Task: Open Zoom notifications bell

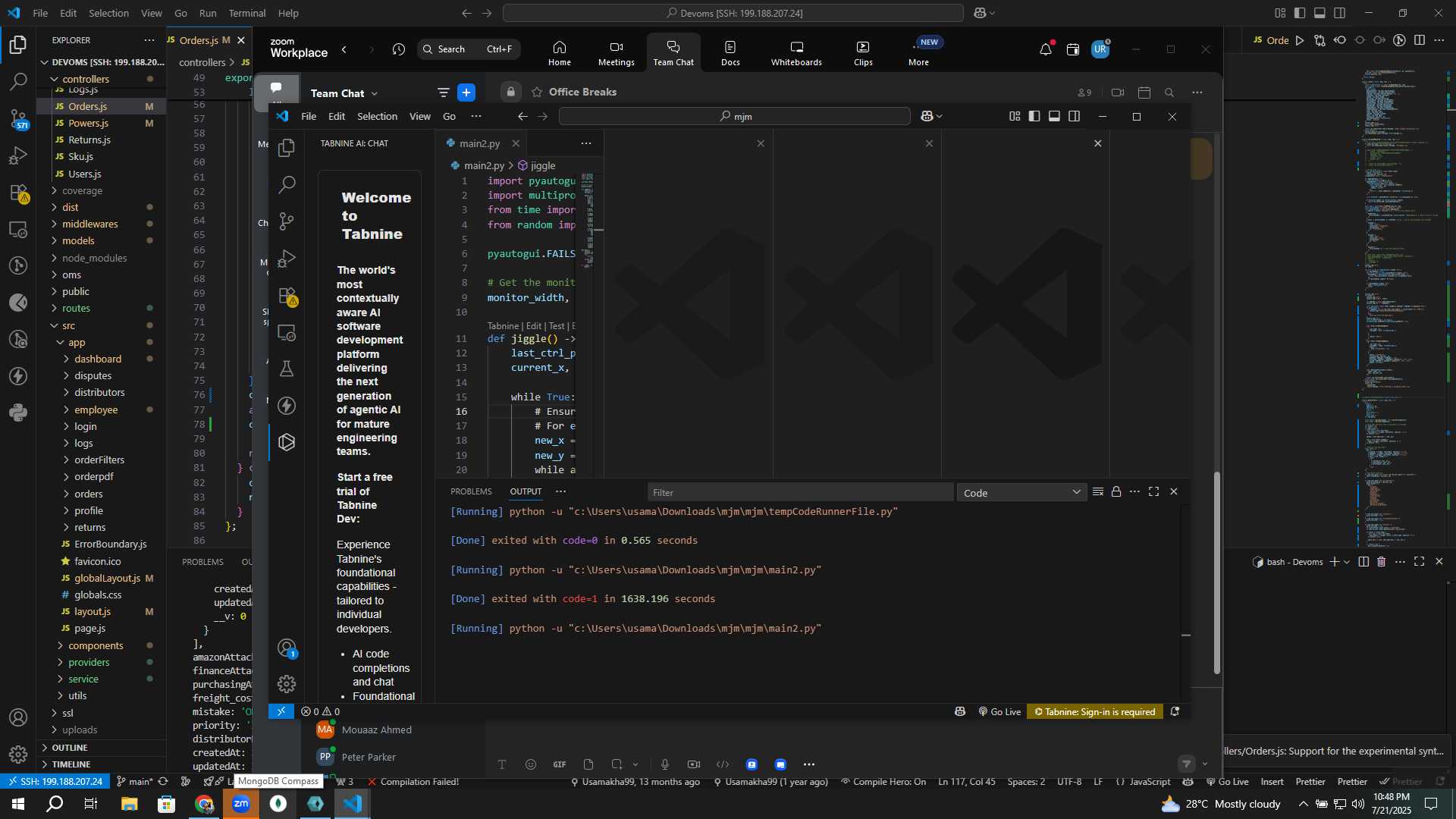Action: click(1046, 49)
